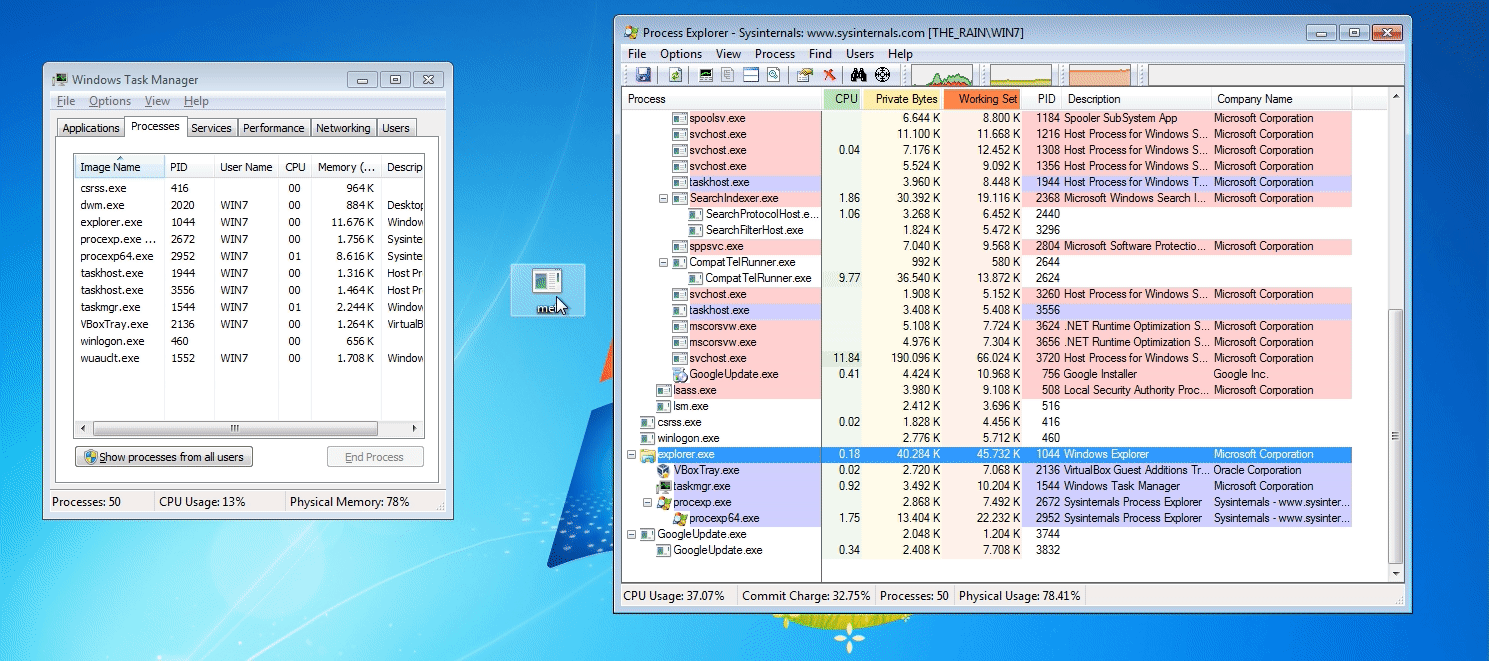The width and height of the screenshot is (1489, 661).
Task: Sort Task Manager by Image Name column
Action: [x=119, y=167]
